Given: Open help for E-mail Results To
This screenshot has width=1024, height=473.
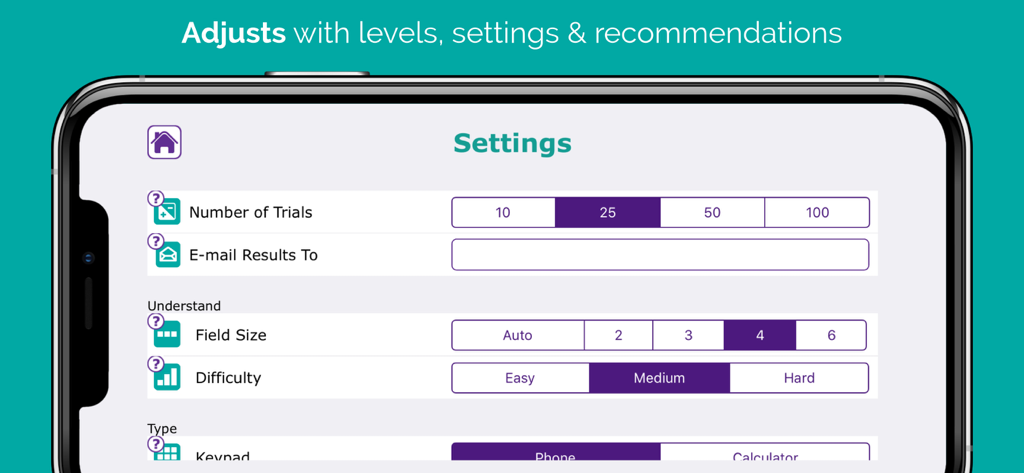Looking at the screenshot, I should click(155, 241).
